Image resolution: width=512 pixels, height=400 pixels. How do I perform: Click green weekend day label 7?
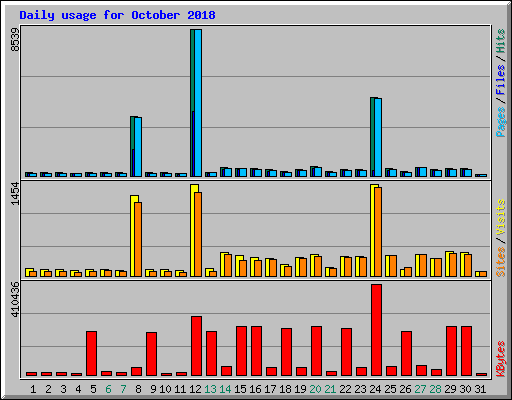pyautogui.click(x=123, y=389)
